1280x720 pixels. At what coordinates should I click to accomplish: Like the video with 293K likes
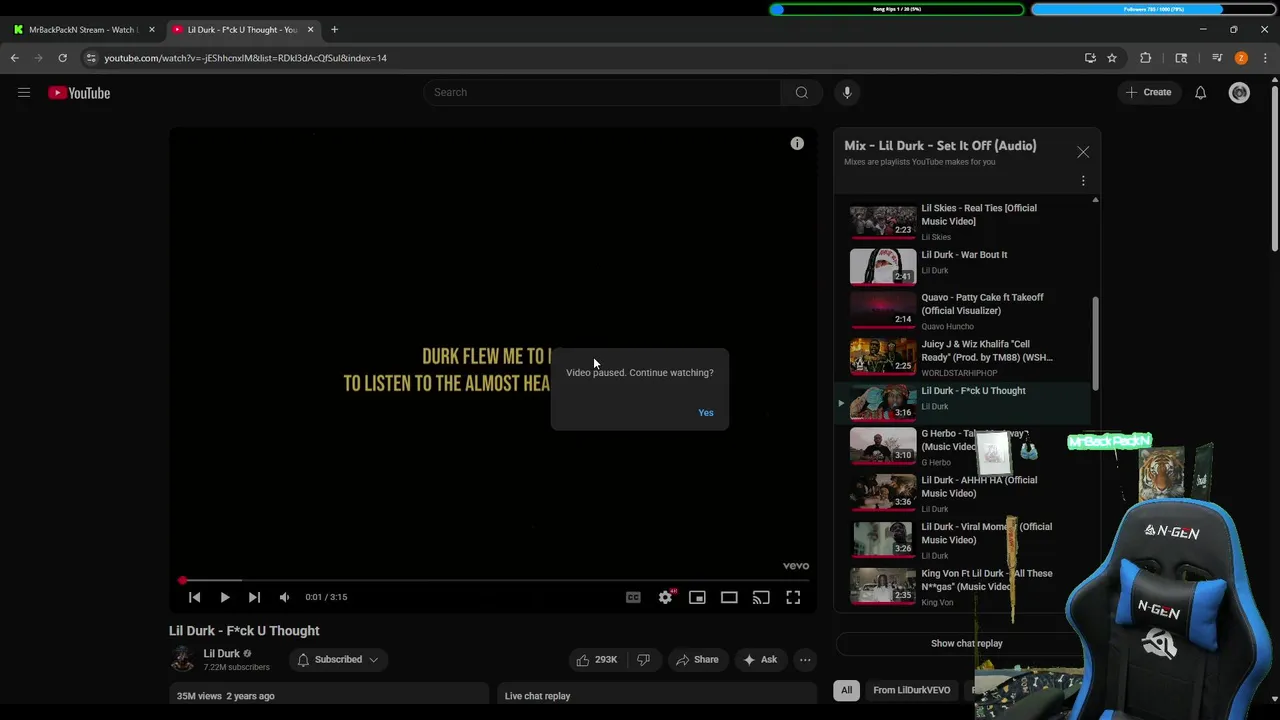point(597,660)
